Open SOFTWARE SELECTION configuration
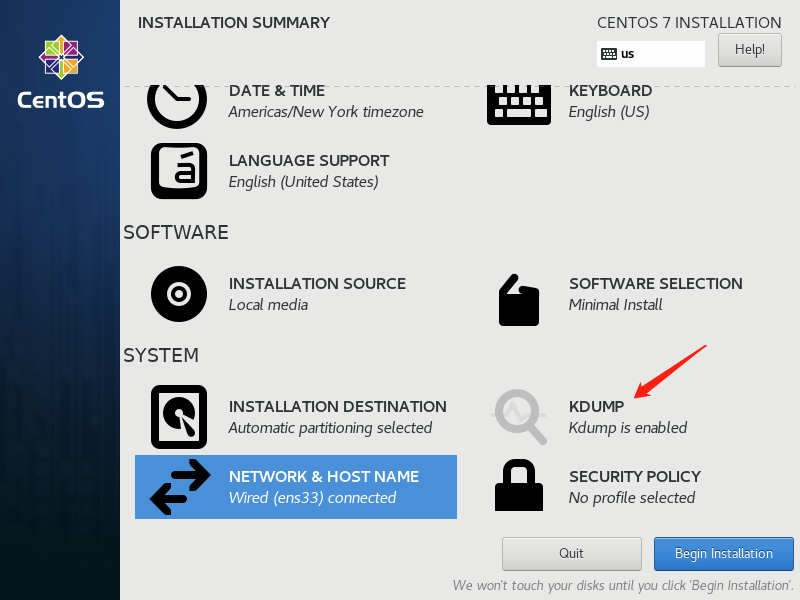The width and height of the screenshot is (800, 600). click(656, 284)
